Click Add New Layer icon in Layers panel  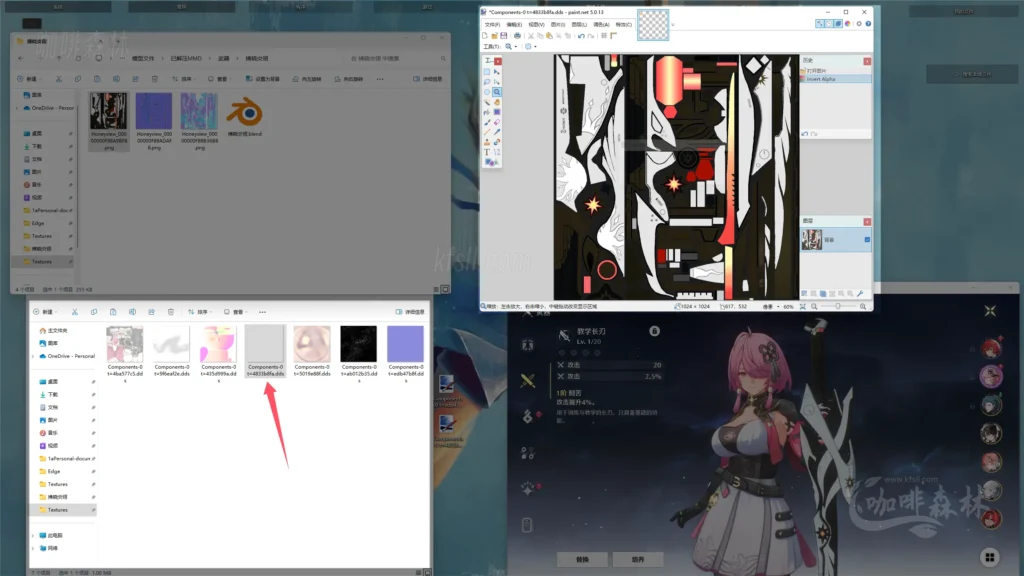pyautogui.click(x=804, y=293)
